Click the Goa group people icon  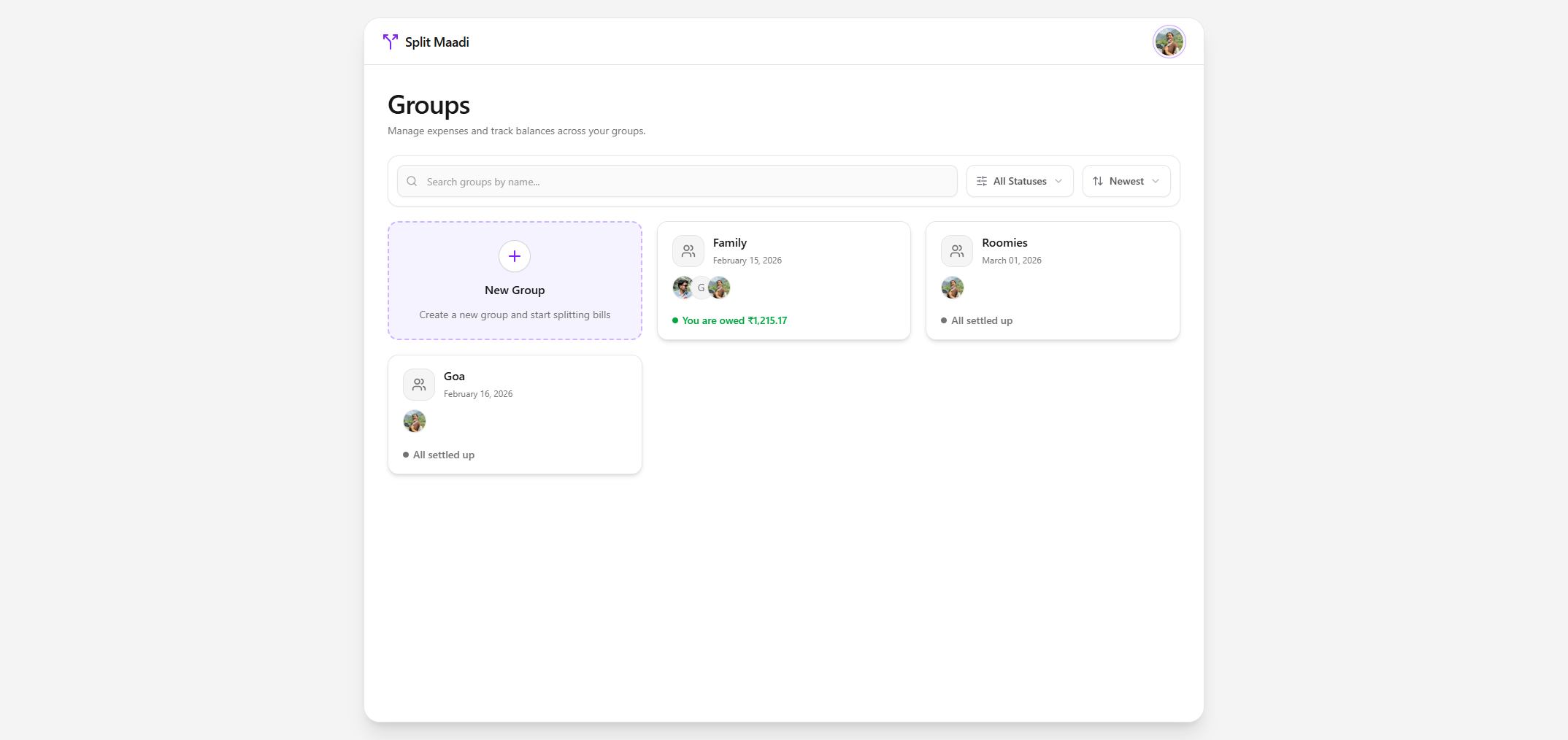pyautogui.click(x=419, y=385)
